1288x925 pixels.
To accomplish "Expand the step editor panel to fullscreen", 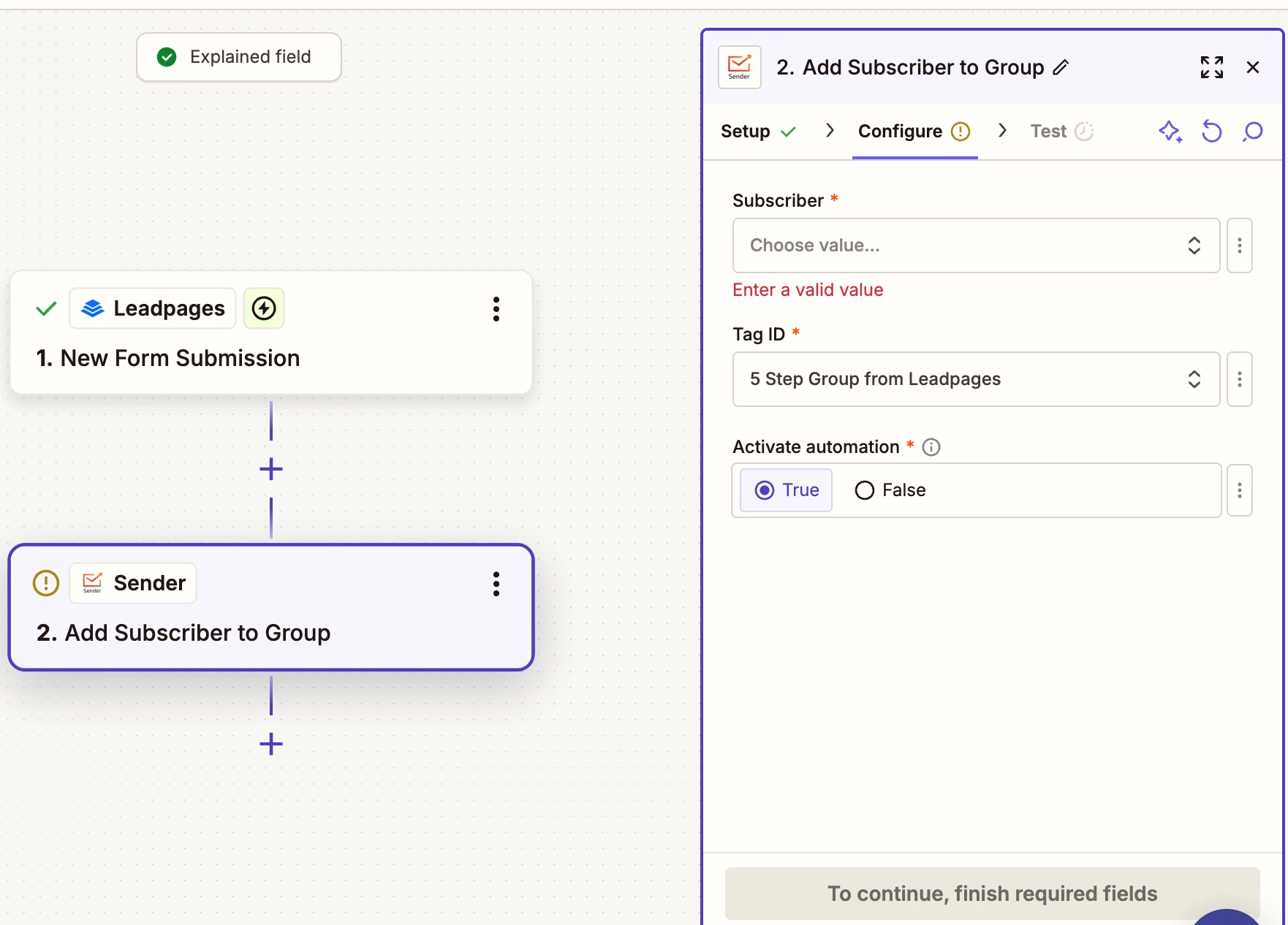I will coord(1211,67).
